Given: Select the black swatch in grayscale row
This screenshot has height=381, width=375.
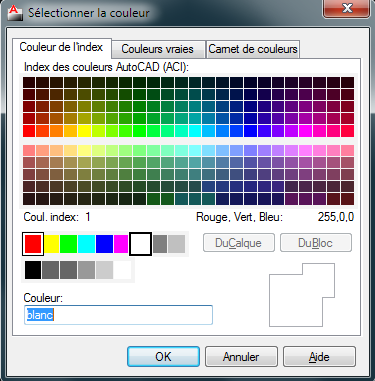Looking at the screenshot, I should (33, 270).
